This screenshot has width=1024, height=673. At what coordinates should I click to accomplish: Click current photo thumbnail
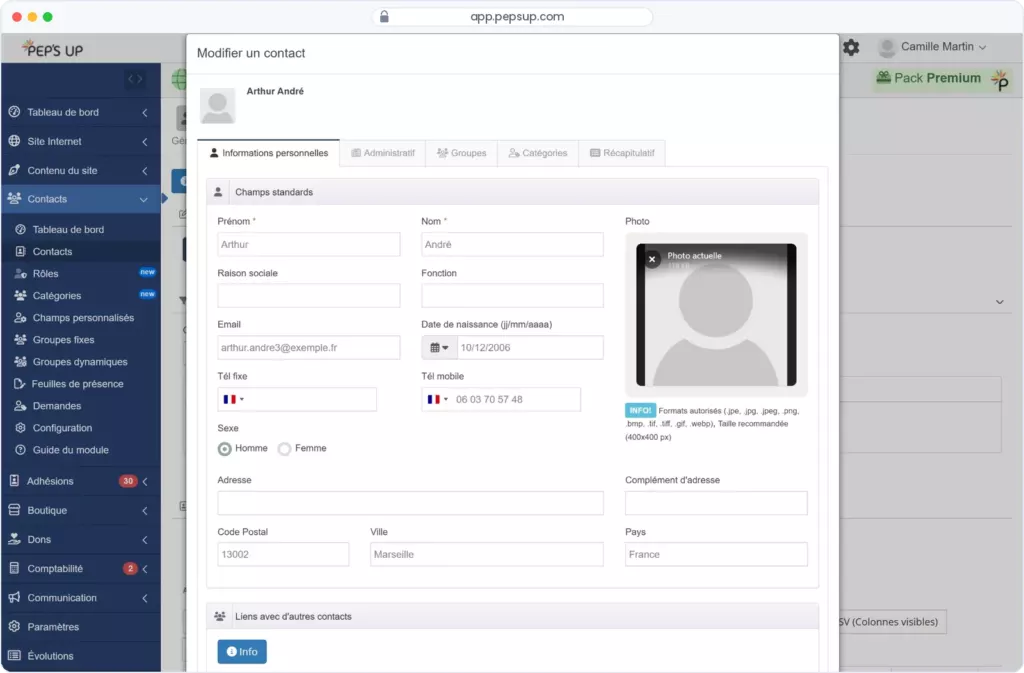pyautogui.click(x=716, y=315)
